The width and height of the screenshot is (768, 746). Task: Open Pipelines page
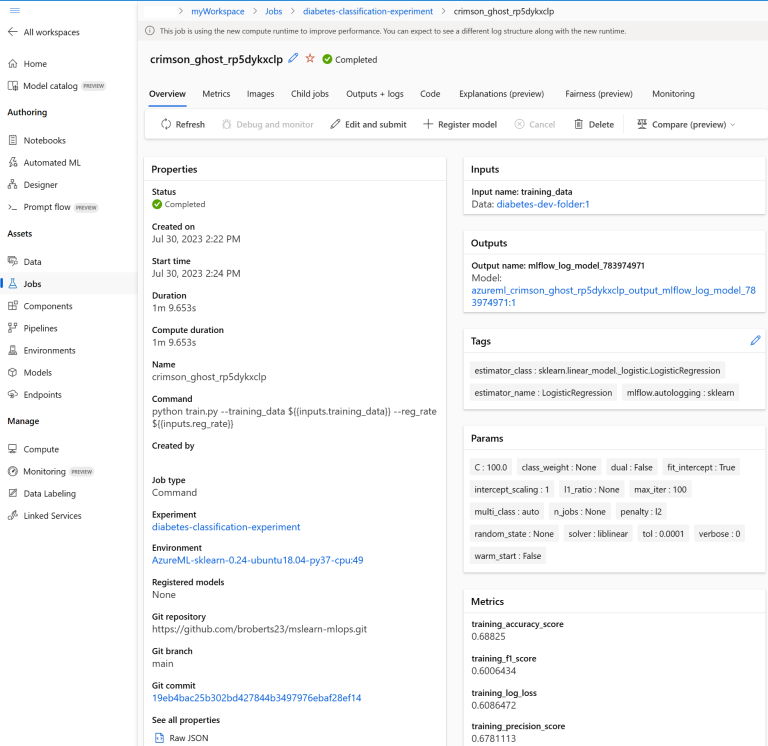coord(33,328)
